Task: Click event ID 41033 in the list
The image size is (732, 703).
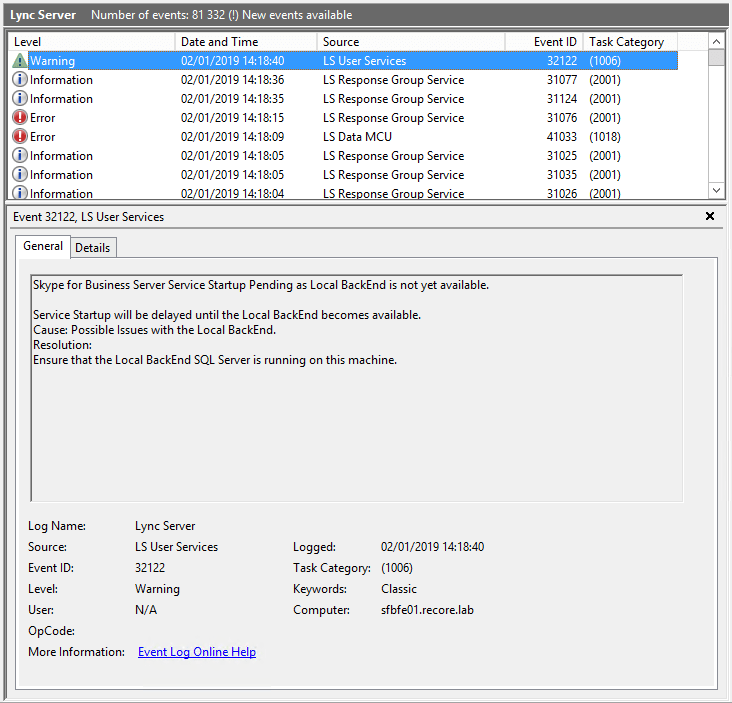Action: point(562,137)
